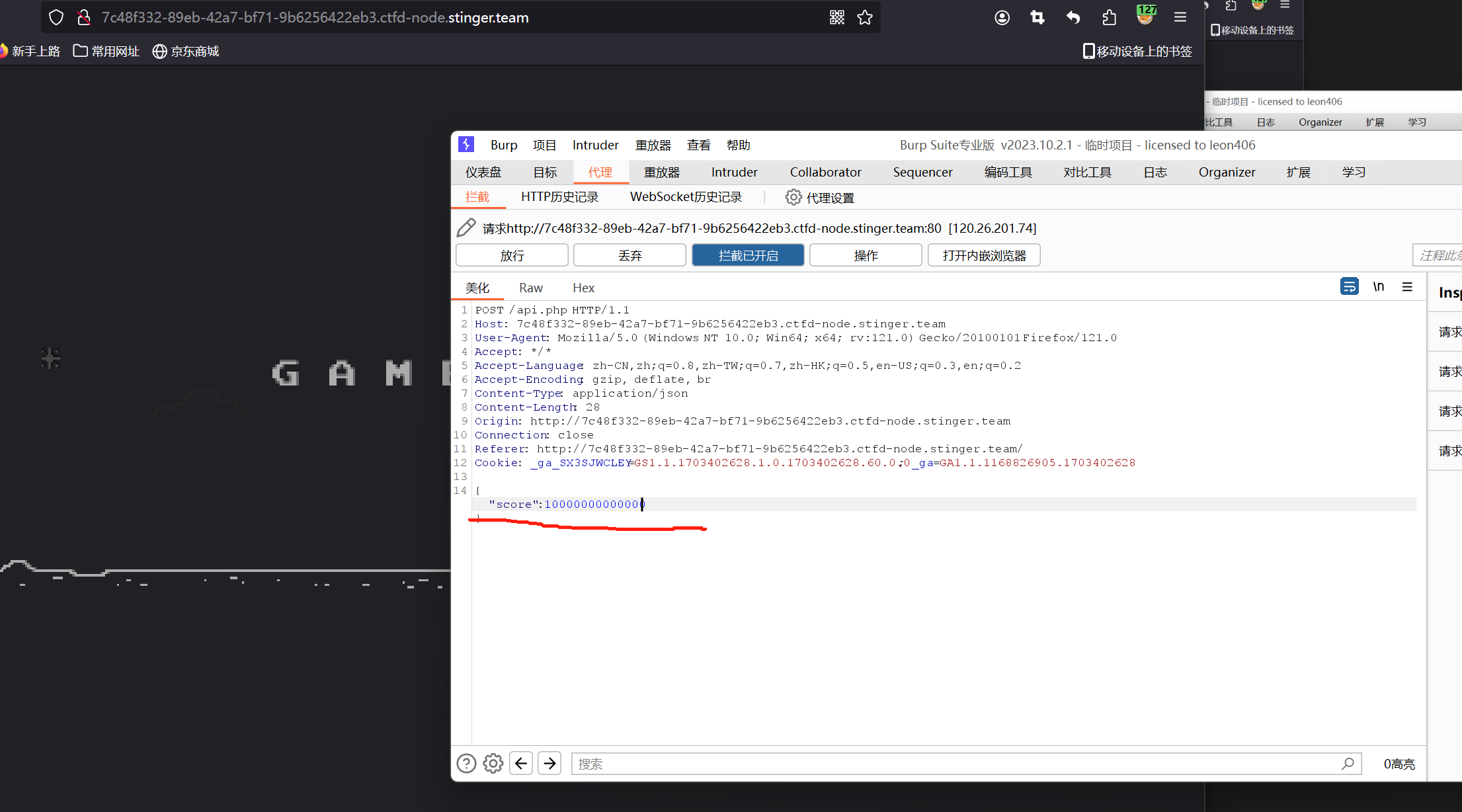Toggle the Intercept is on button
This screenshot has width=1462, height=812.
pyautogui.click(x=748, y=255)
